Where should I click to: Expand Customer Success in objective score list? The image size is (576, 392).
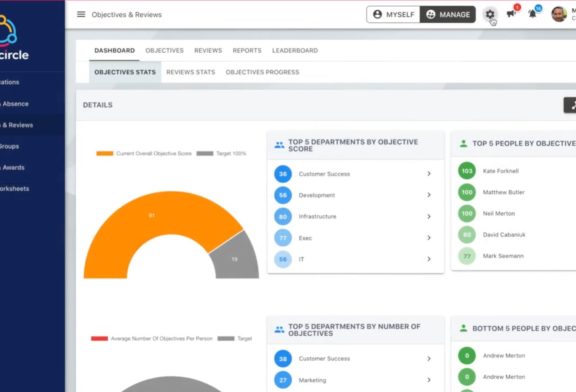coord(355,173)
